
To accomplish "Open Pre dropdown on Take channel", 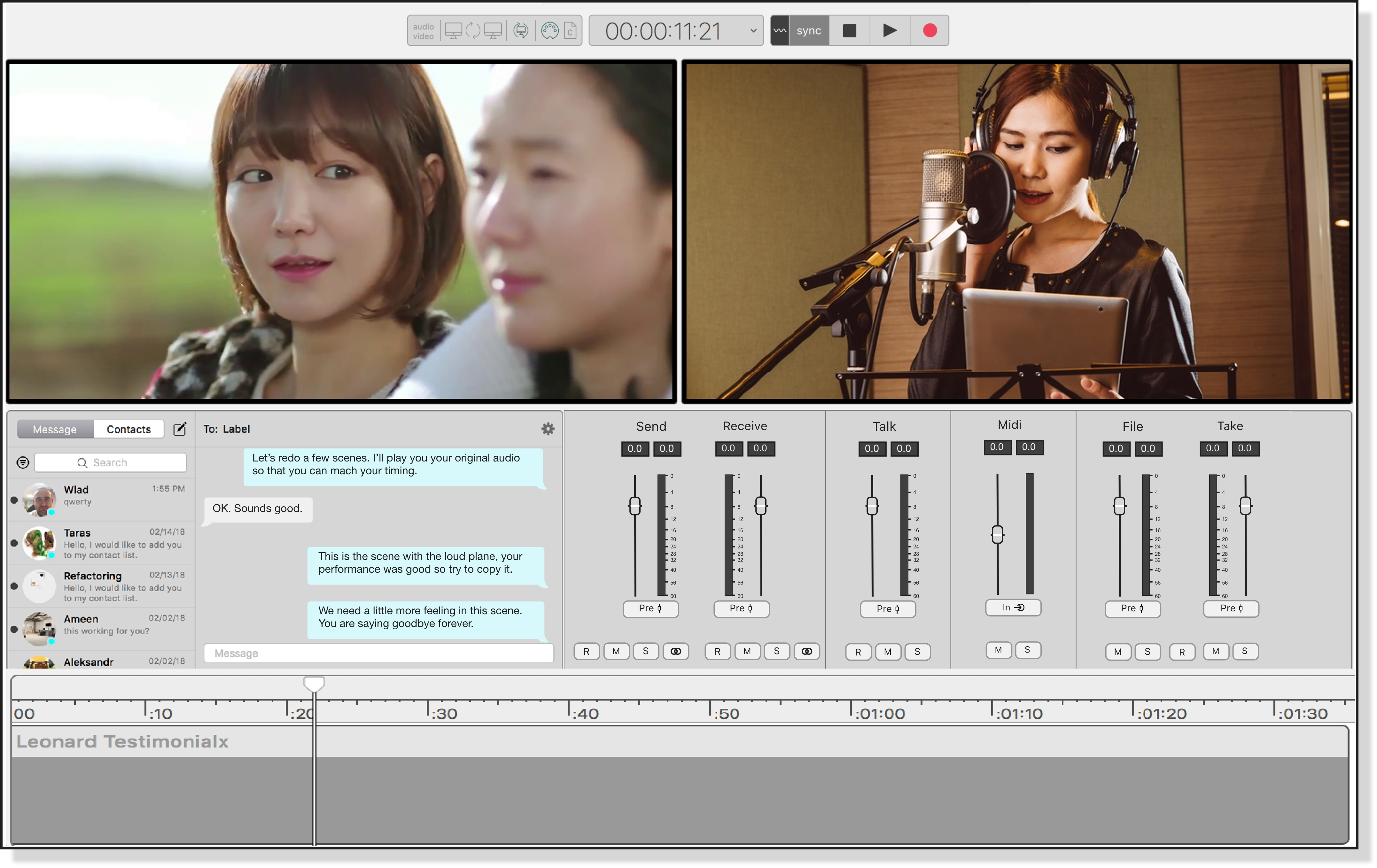I will [x=1231, y=608].
